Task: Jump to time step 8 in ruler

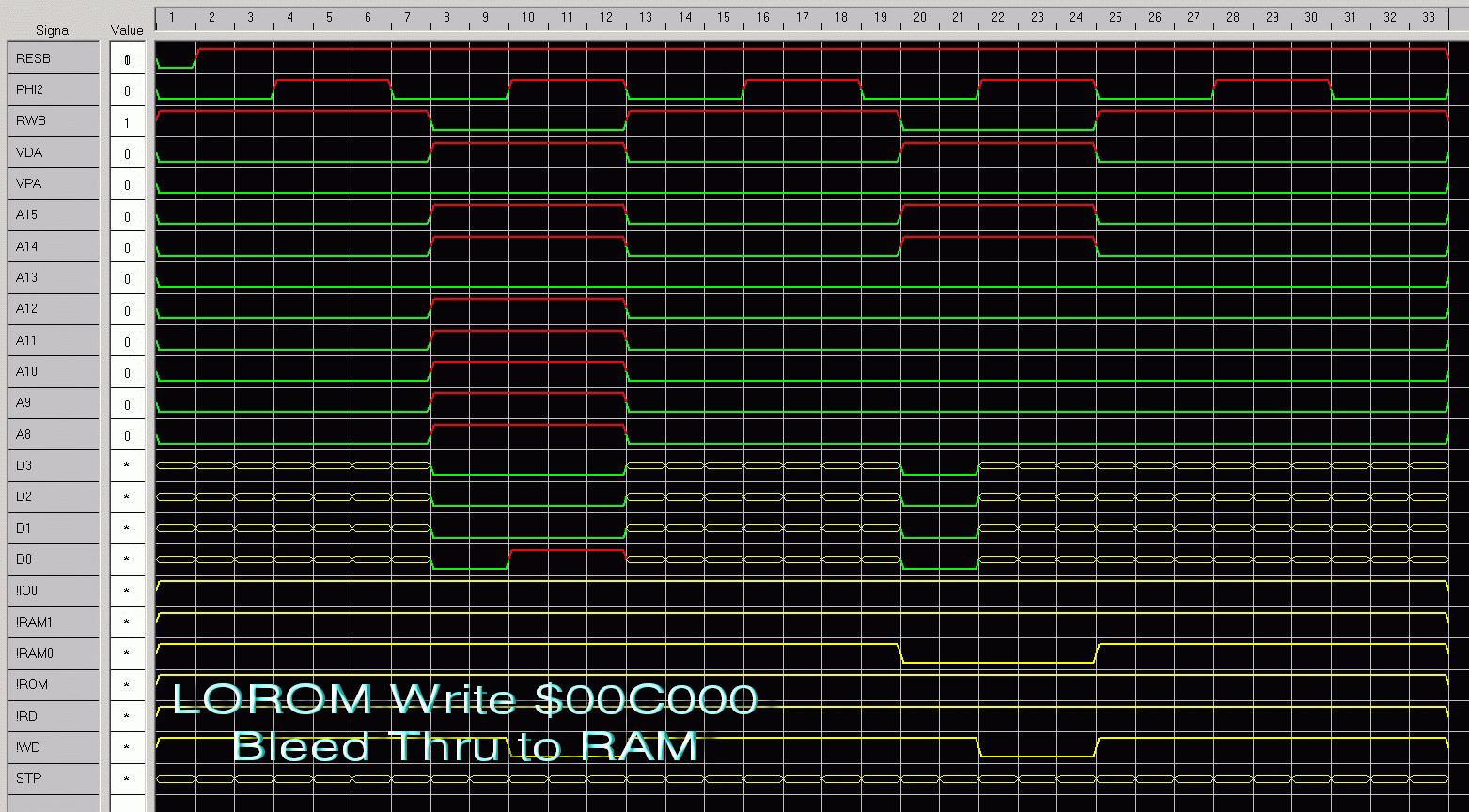Action: 446,17
